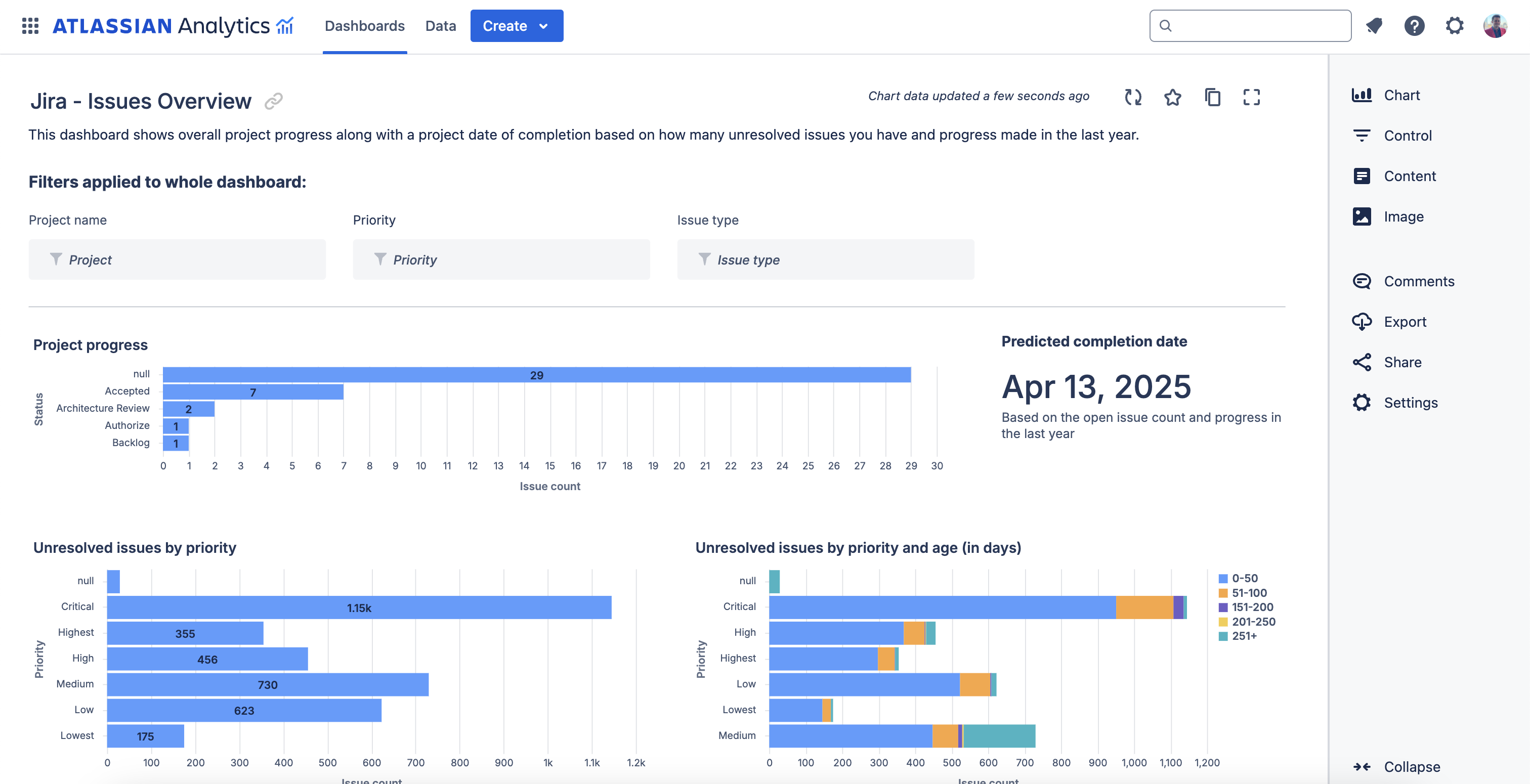
Task: Click Unresolved issues by priority and age title
Action: click(x=858, y=548)
